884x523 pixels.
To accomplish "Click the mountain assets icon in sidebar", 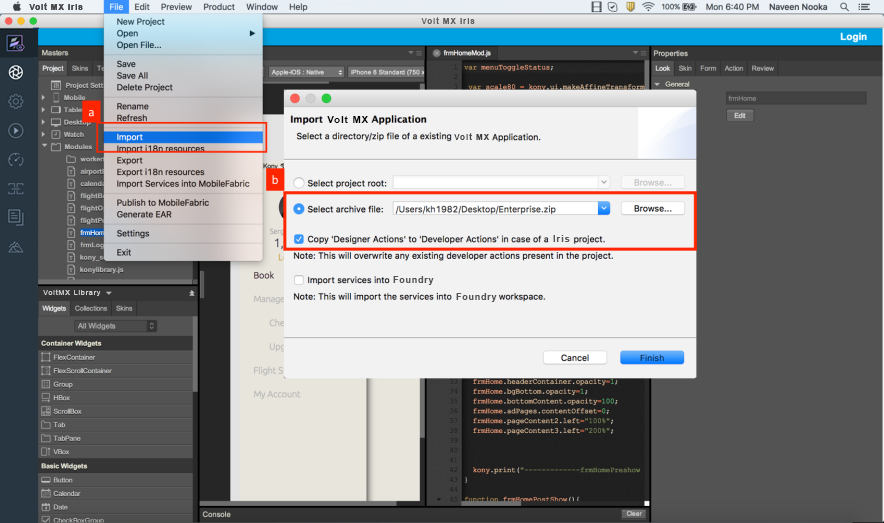I will (x=16, y=247).
